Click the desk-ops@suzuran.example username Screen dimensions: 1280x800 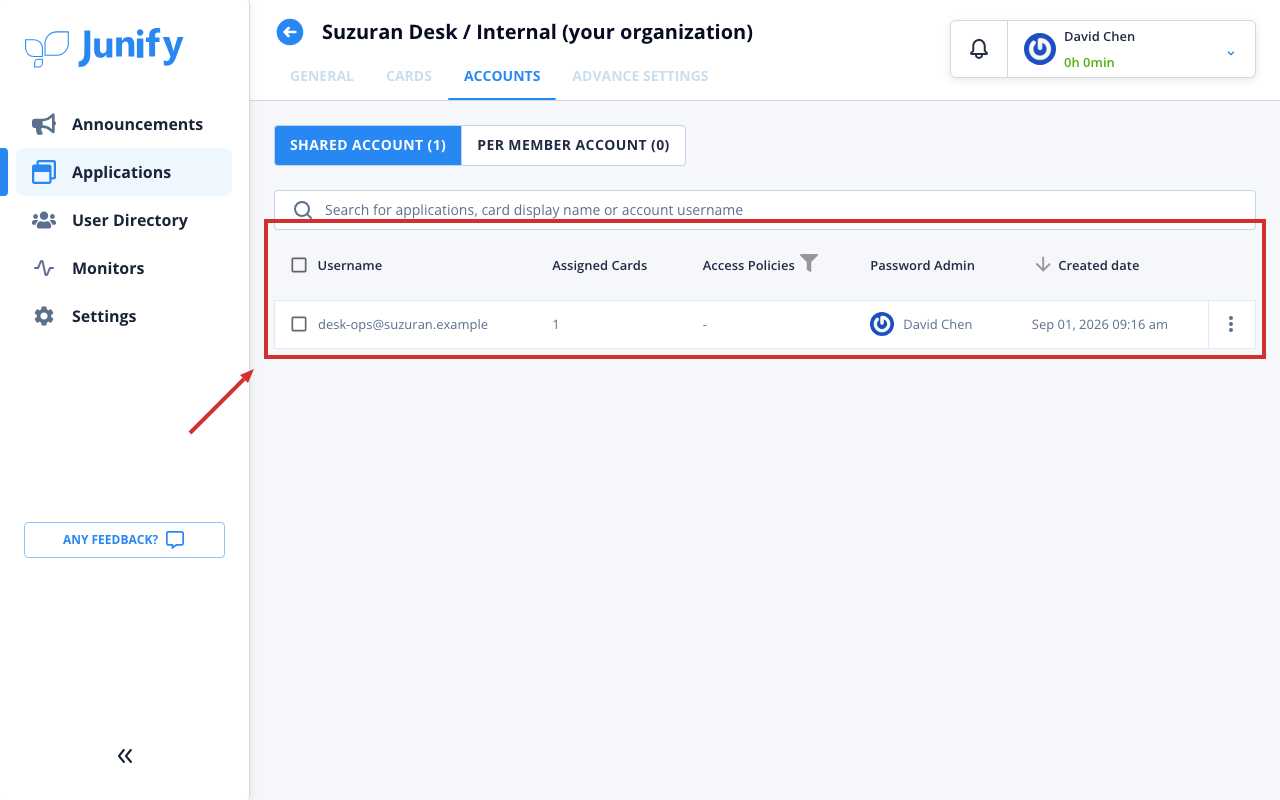pyautogui.click(x=403, y=324)
